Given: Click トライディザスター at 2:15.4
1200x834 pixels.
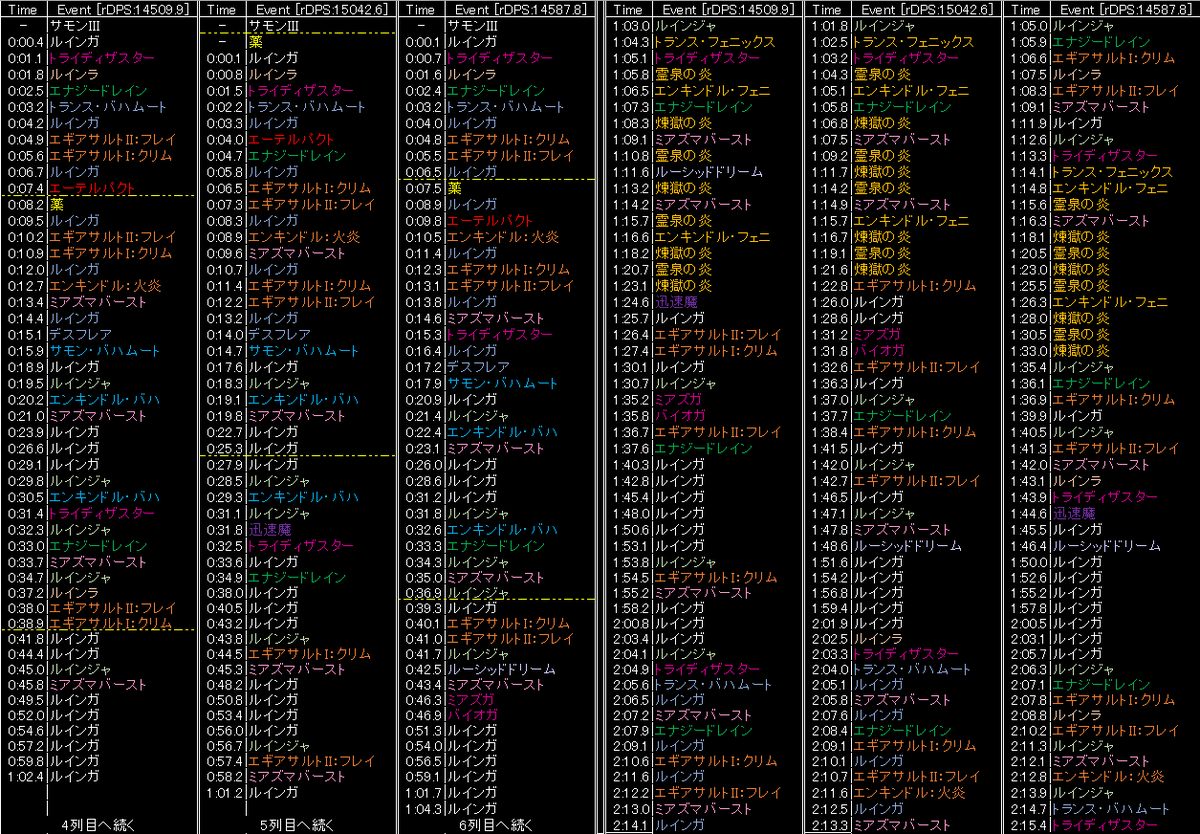Looking at the screenshot, I should click(x=1105, y=825).
